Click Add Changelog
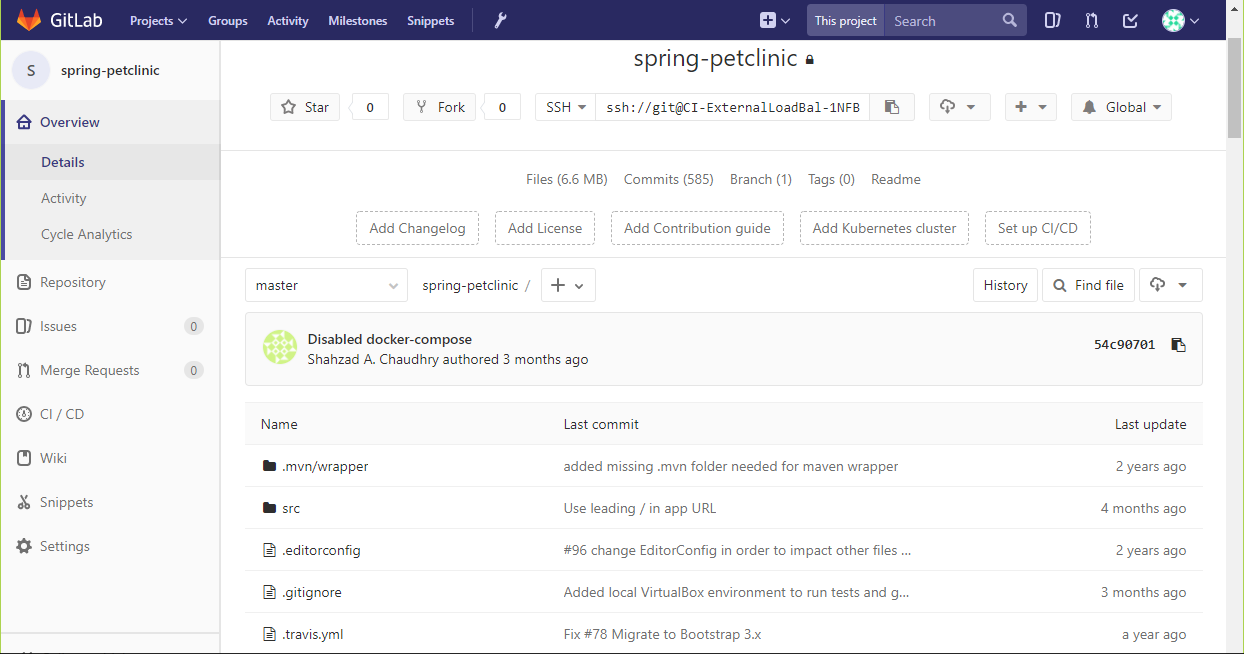Screen dimensions: 1244x654 tap(417, 228)
